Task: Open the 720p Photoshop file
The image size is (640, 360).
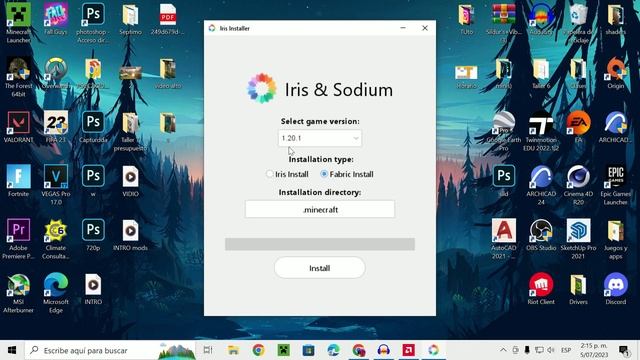Action: pyautogui.click(x=93, y=236)
